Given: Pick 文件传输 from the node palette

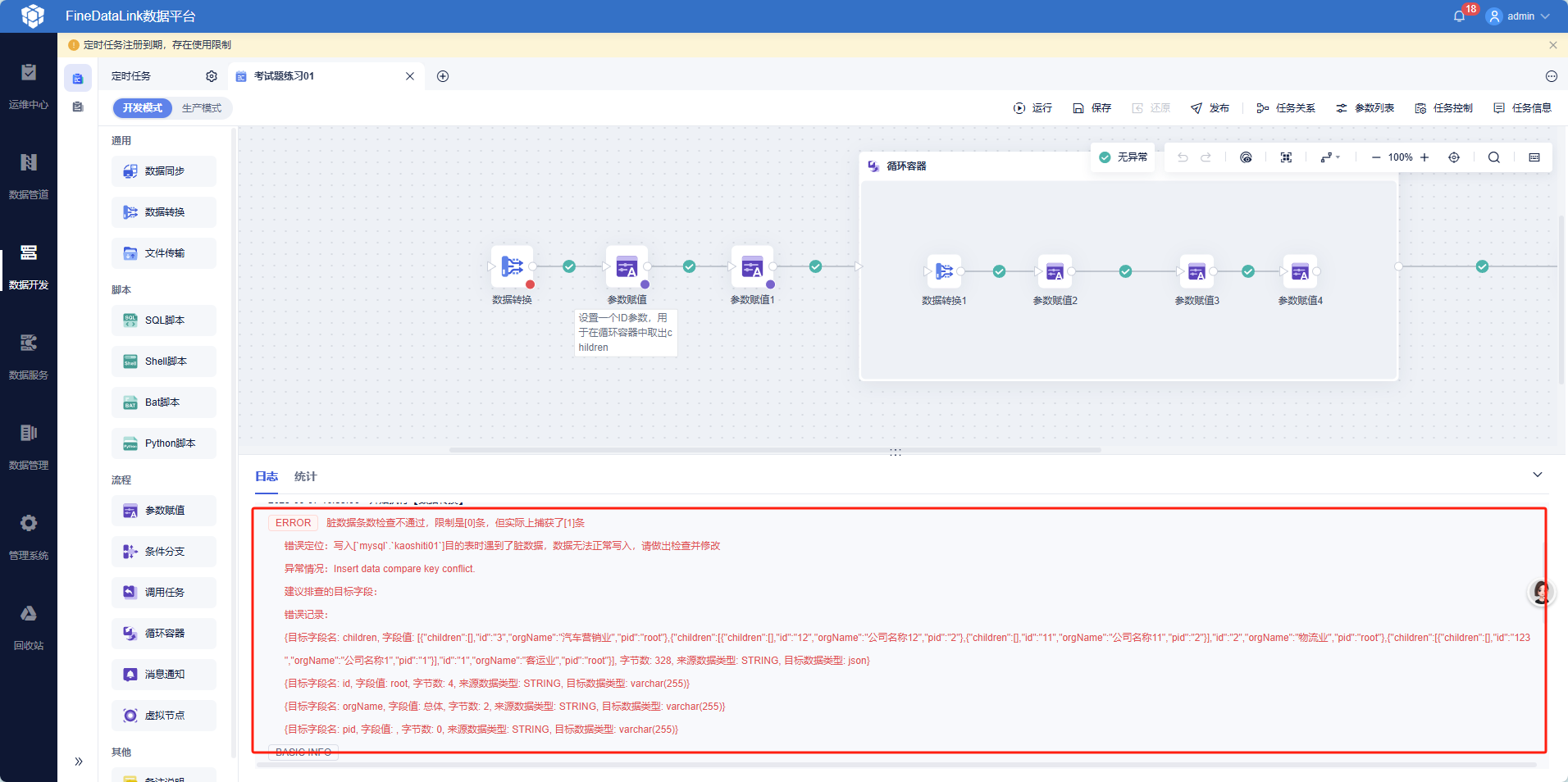Looking at the screenshot, I should pos(164,253).
